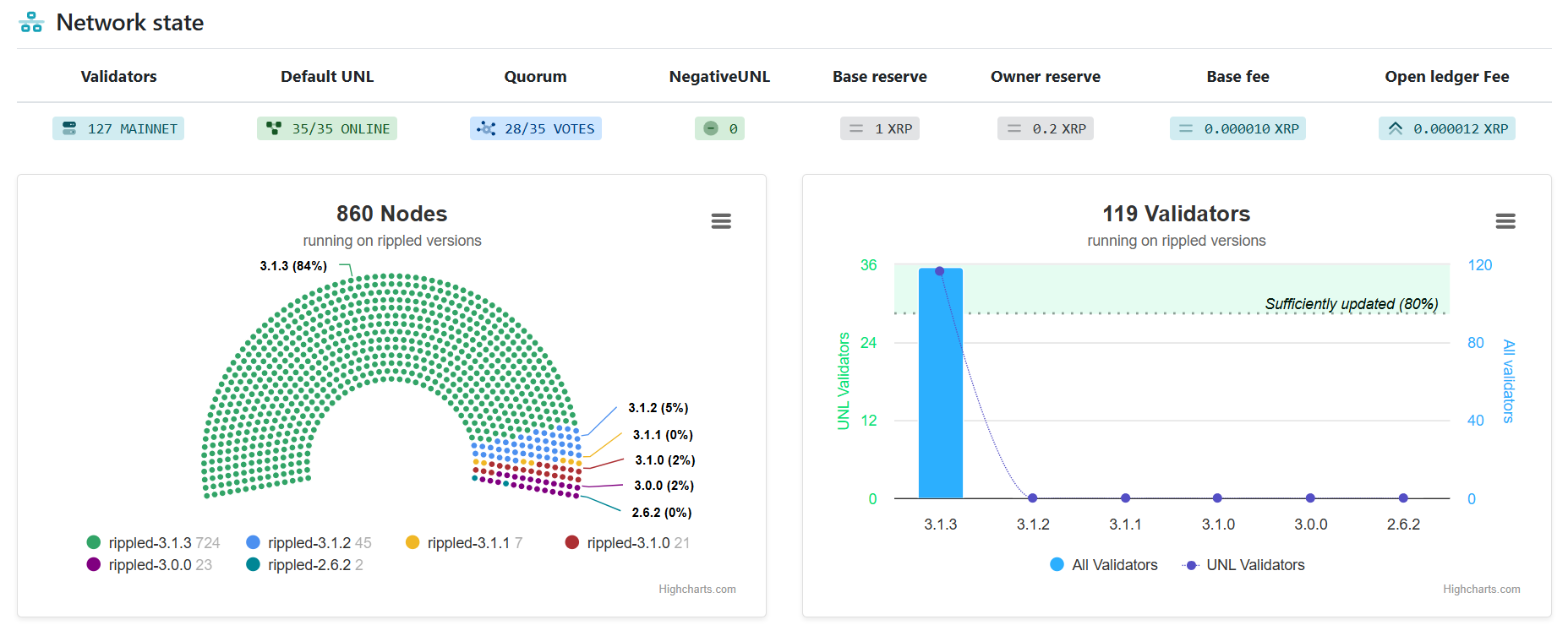Open Highcharts.com link under Validators chart
Viewport: 1568px width, 636px height.
tap(1482, 590)
